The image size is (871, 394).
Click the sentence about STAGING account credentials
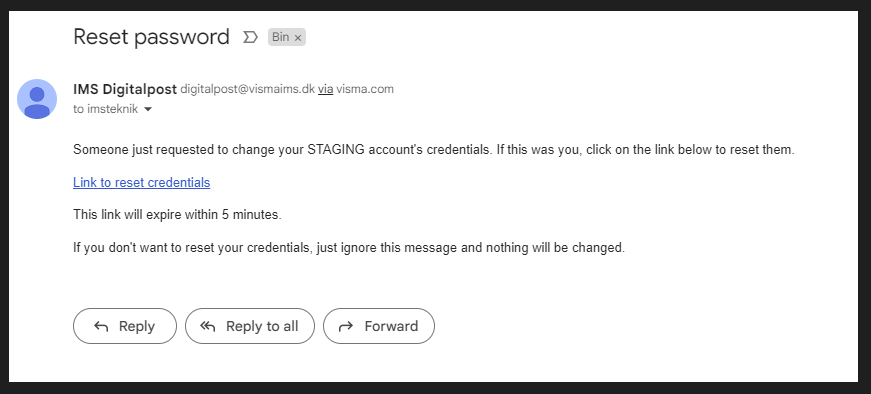coord(434,150)
